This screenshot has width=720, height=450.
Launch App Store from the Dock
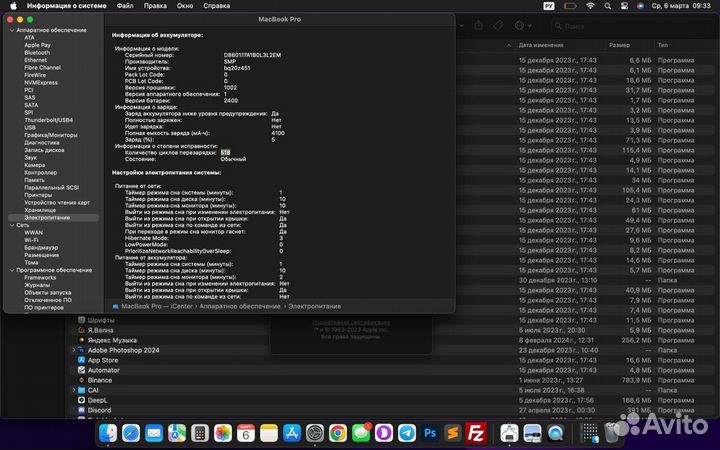click(292, 433)
